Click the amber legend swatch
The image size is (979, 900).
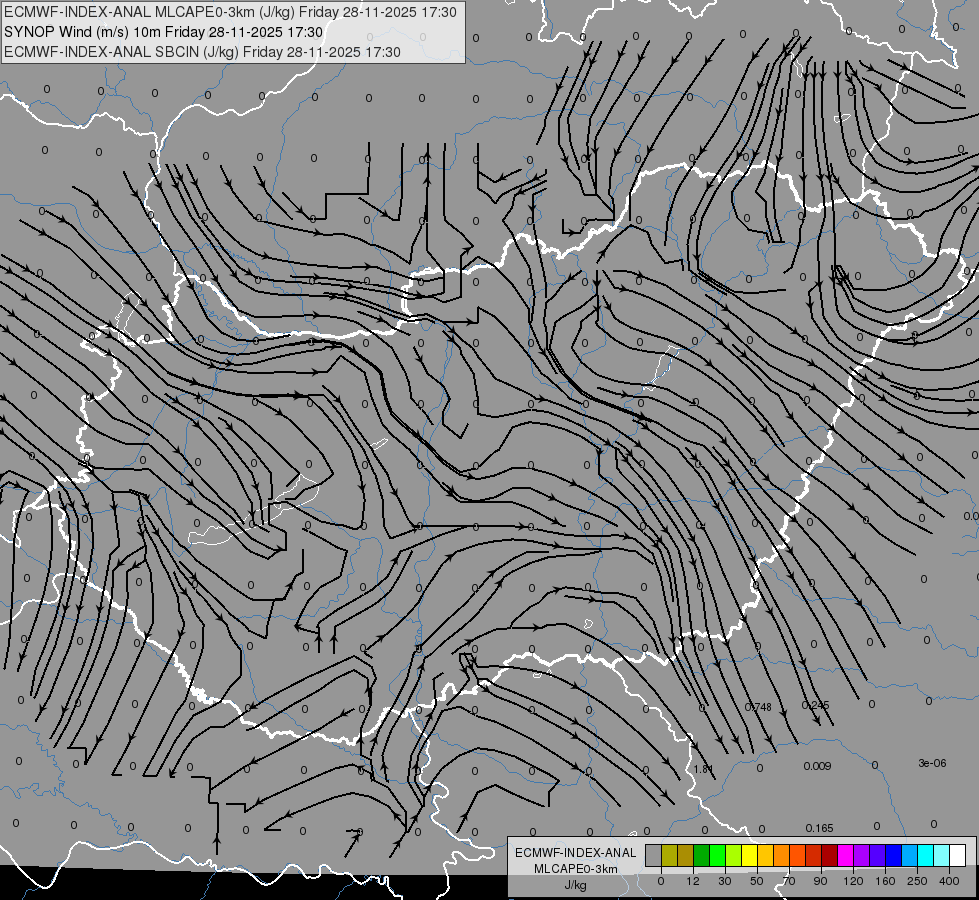(765, 856)
